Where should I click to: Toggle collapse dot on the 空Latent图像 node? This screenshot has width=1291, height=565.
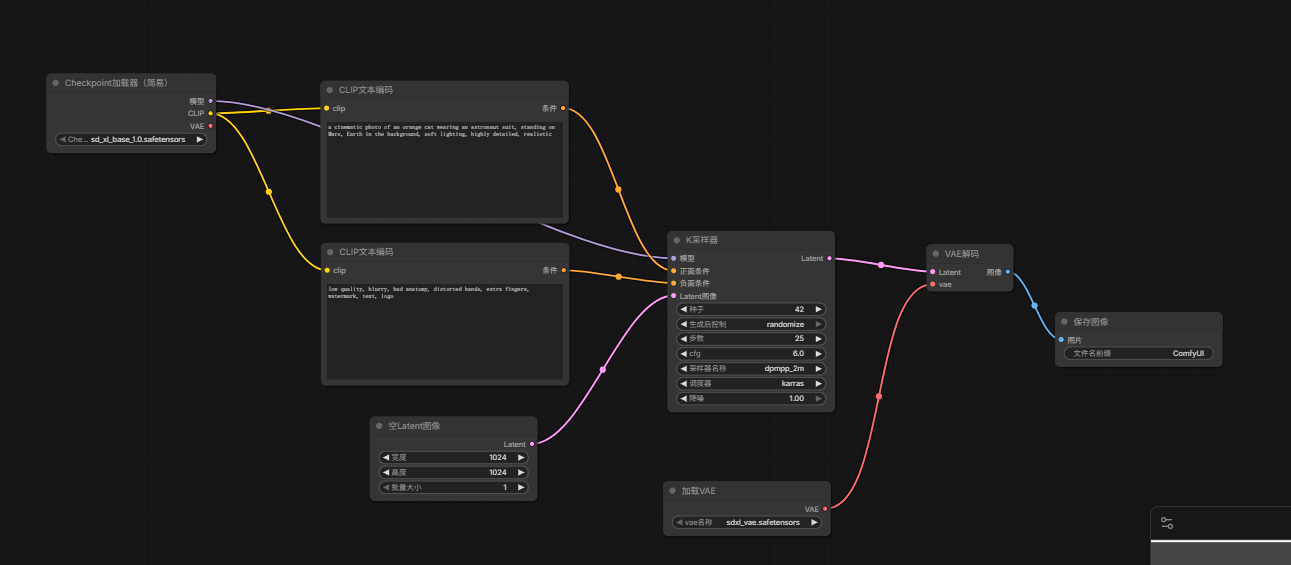[380, 426]
